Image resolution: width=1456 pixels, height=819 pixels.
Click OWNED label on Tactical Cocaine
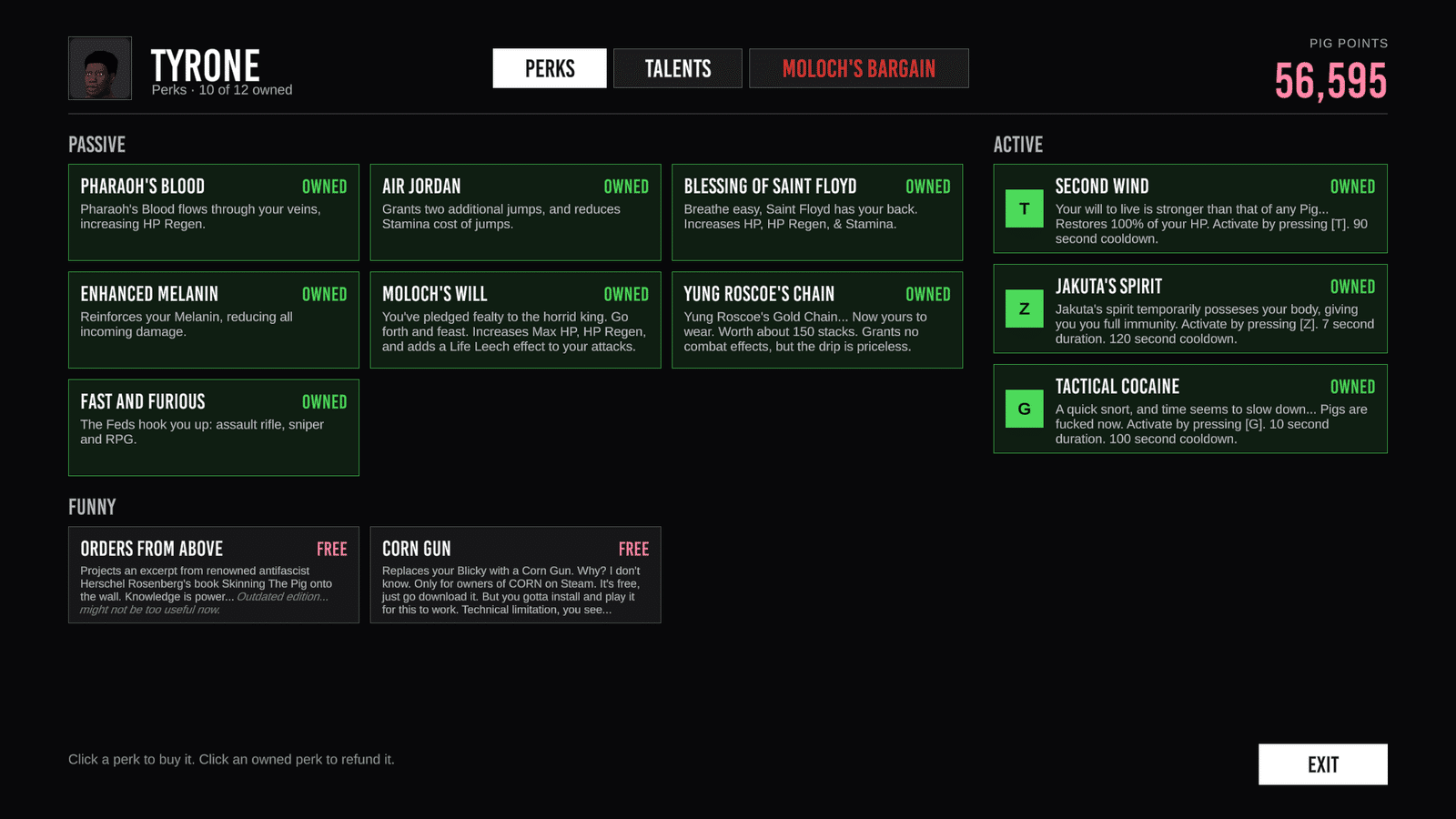1352,387
